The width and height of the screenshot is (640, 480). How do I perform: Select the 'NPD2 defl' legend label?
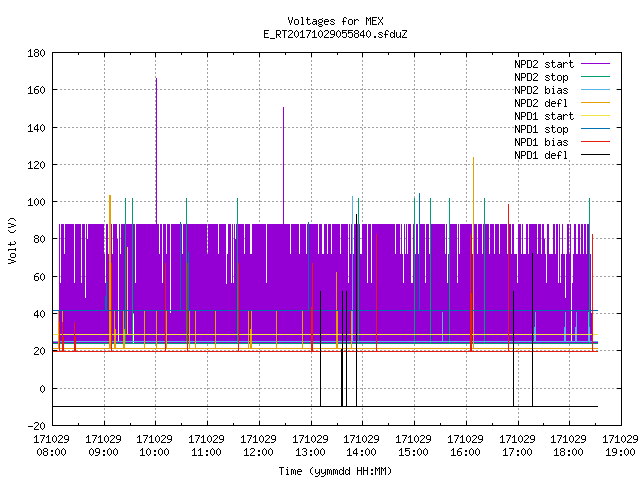[x=541, y=103]
